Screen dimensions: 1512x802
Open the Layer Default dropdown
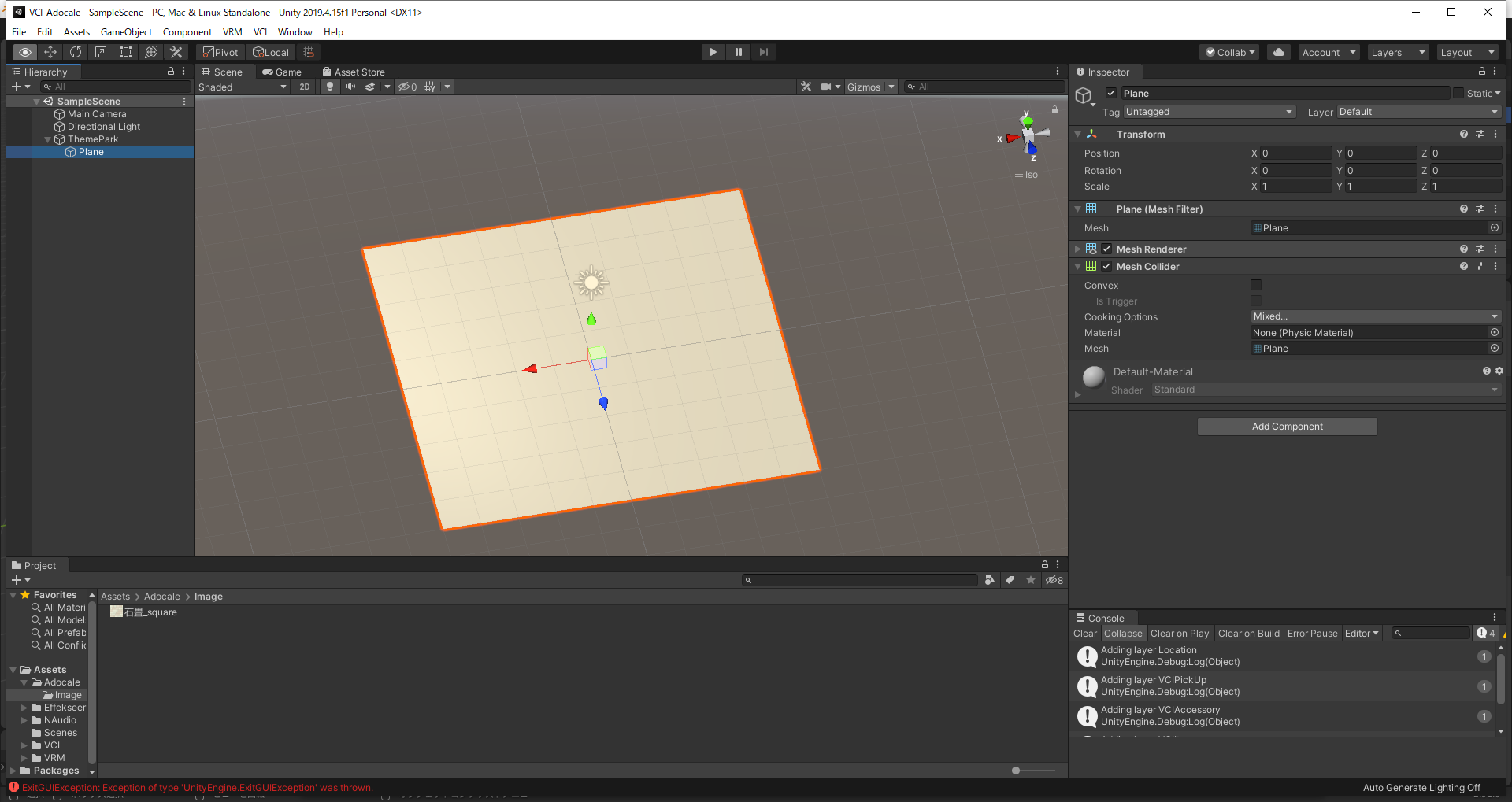click(x=1420, y=112)
